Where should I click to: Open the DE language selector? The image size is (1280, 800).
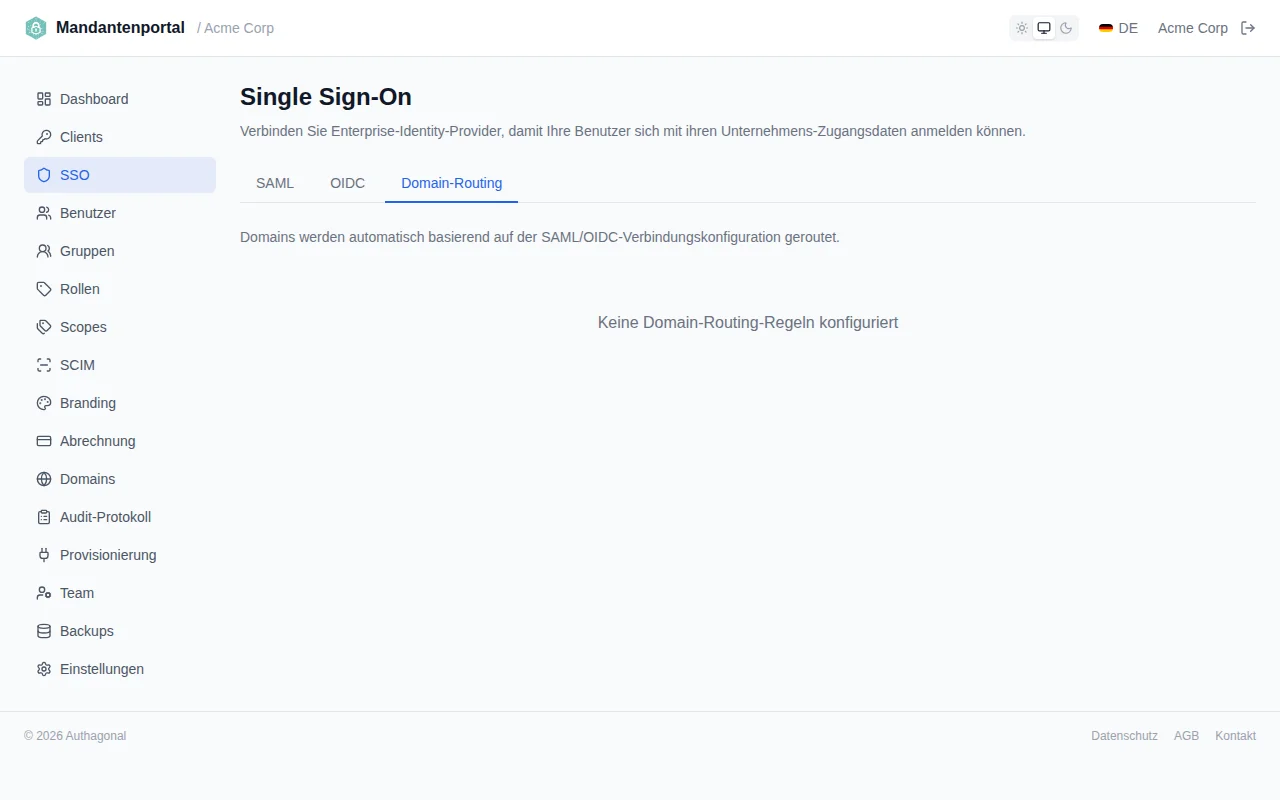coord(1118,28)
